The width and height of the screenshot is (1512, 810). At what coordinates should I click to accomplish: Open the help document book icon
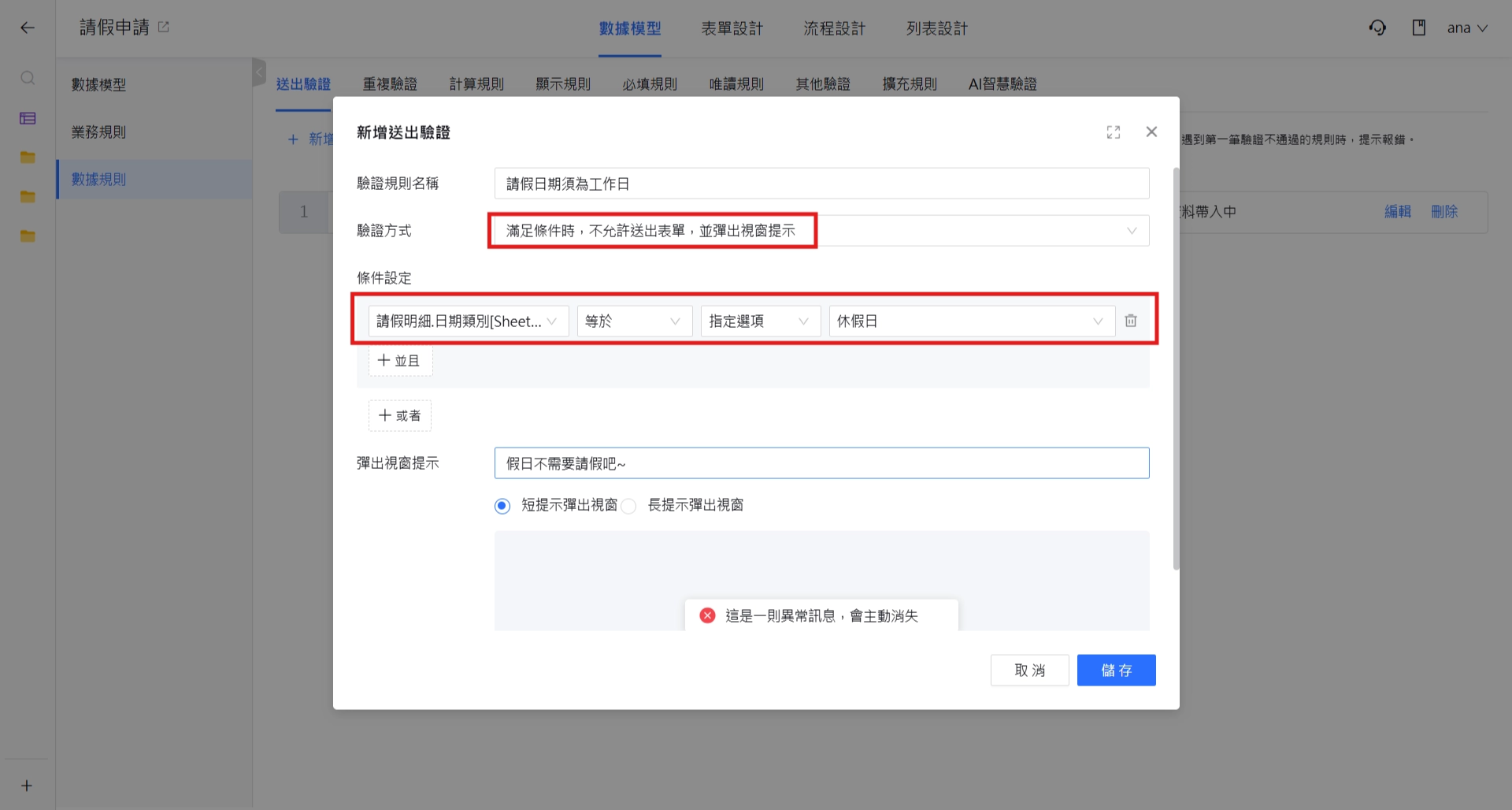pos(1419,28)
